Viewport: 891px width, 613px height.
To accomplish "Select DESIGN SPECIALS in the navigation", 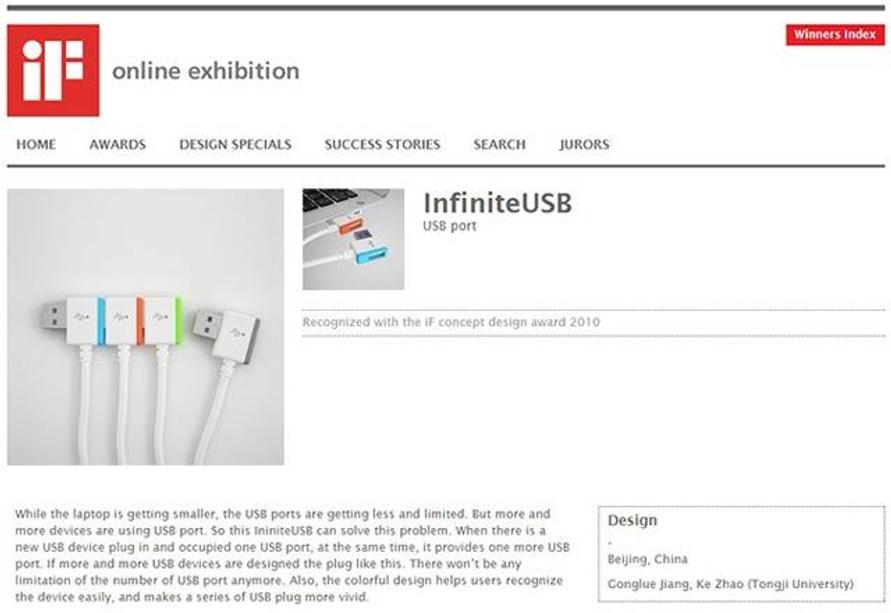I will (x=235, y=144).
